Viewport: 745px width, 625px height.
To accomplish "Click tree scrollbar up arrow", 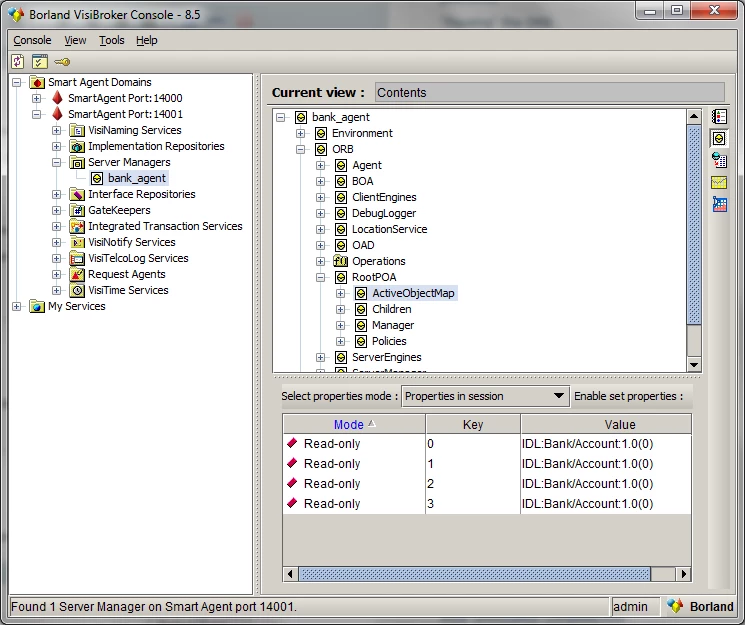I will [x=694, y=116].
